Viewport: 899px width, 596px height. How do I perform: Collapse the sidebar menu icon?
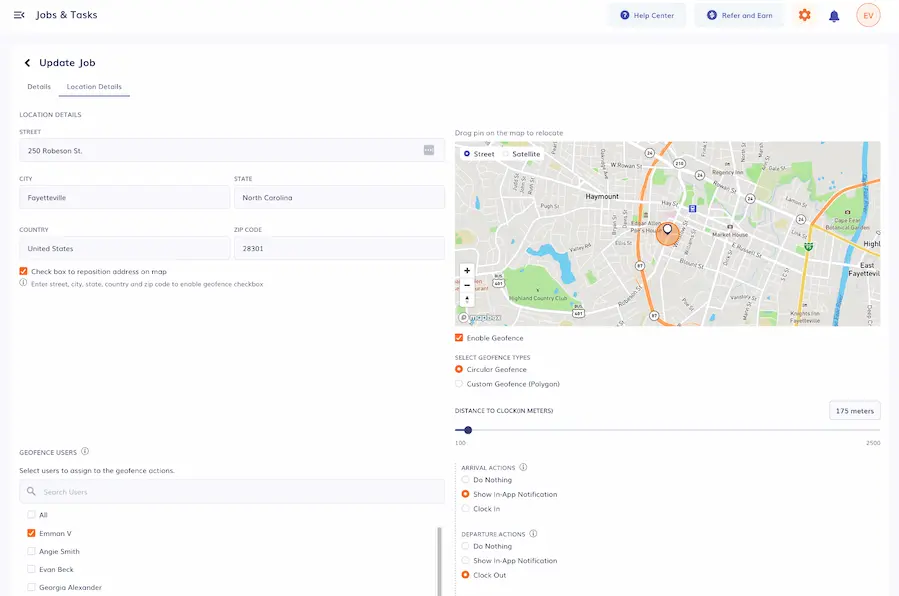tap(19, 15)
